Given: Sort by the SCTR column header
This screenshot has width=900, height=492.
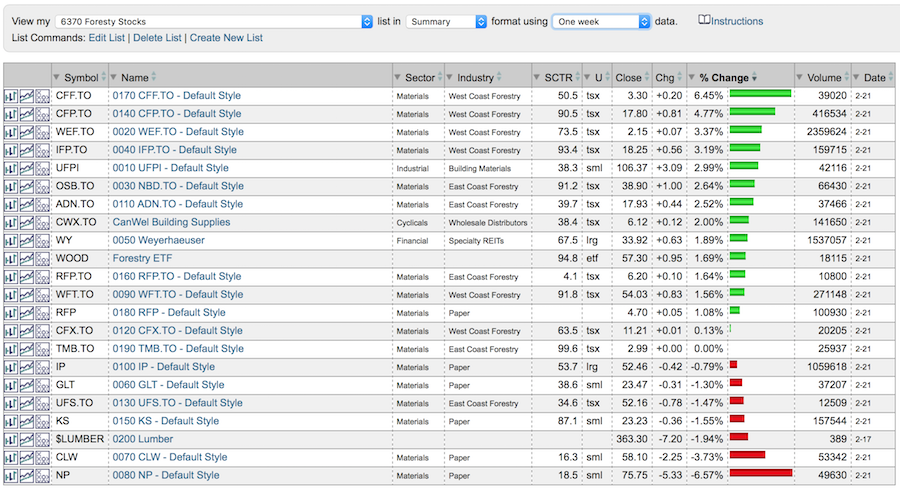Looking at the screenshot, I should pyautogui.click(x=559, y=77).
